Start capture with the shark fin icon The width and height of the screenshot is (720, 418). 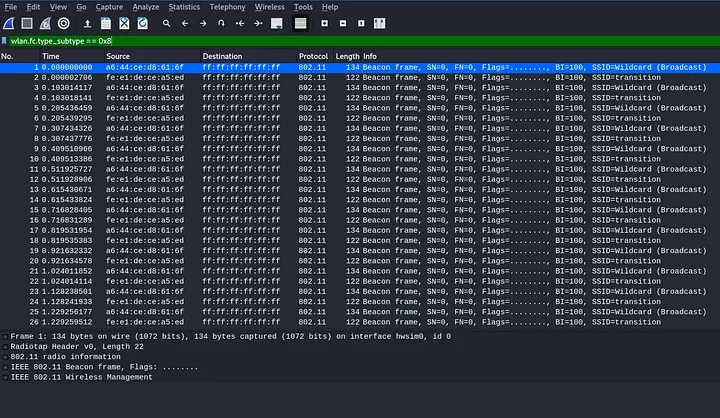click(x=9, y=22)
